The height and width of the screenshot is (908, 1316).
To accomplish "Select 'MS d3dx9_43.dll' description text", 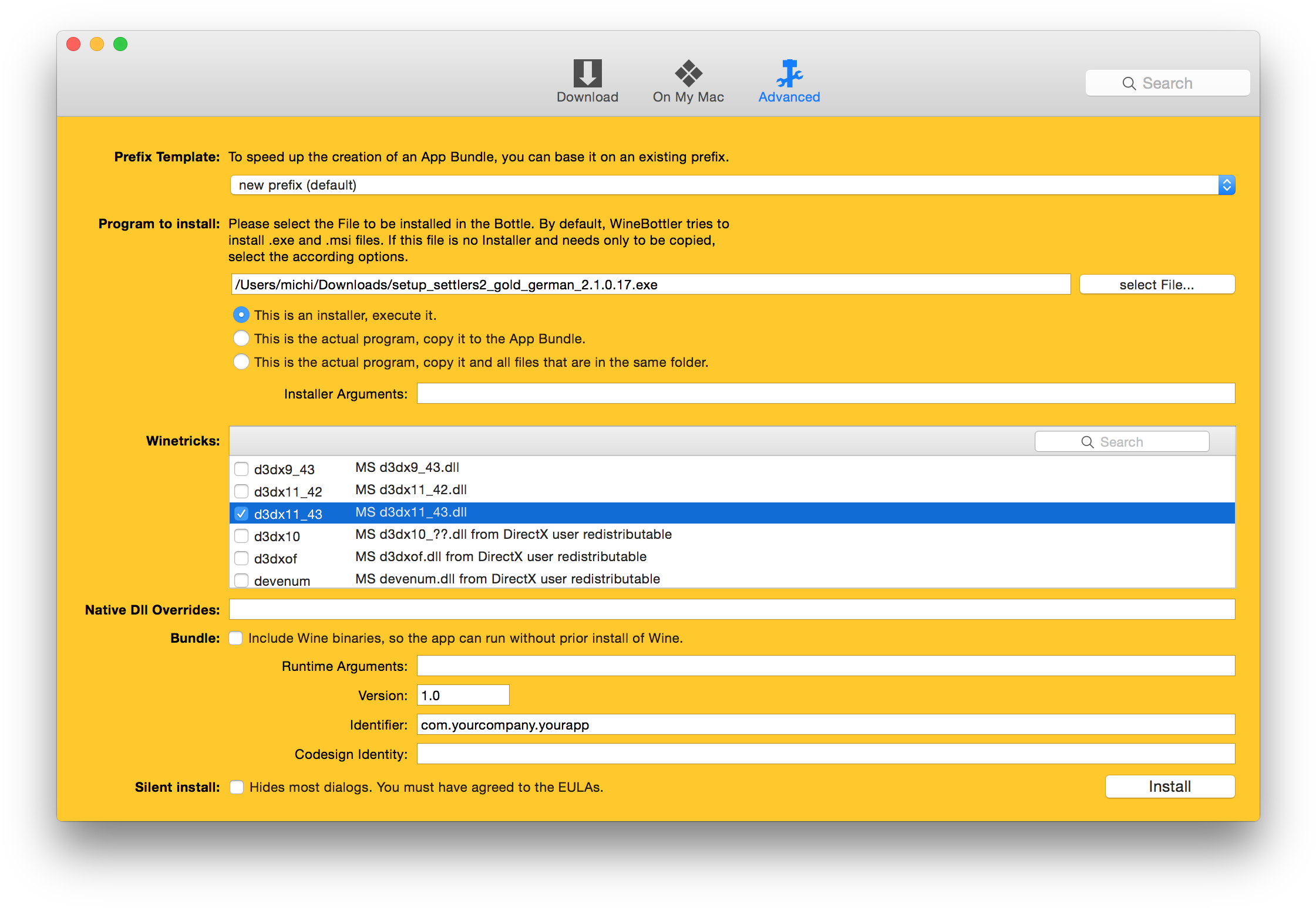I will click(407, 468).
